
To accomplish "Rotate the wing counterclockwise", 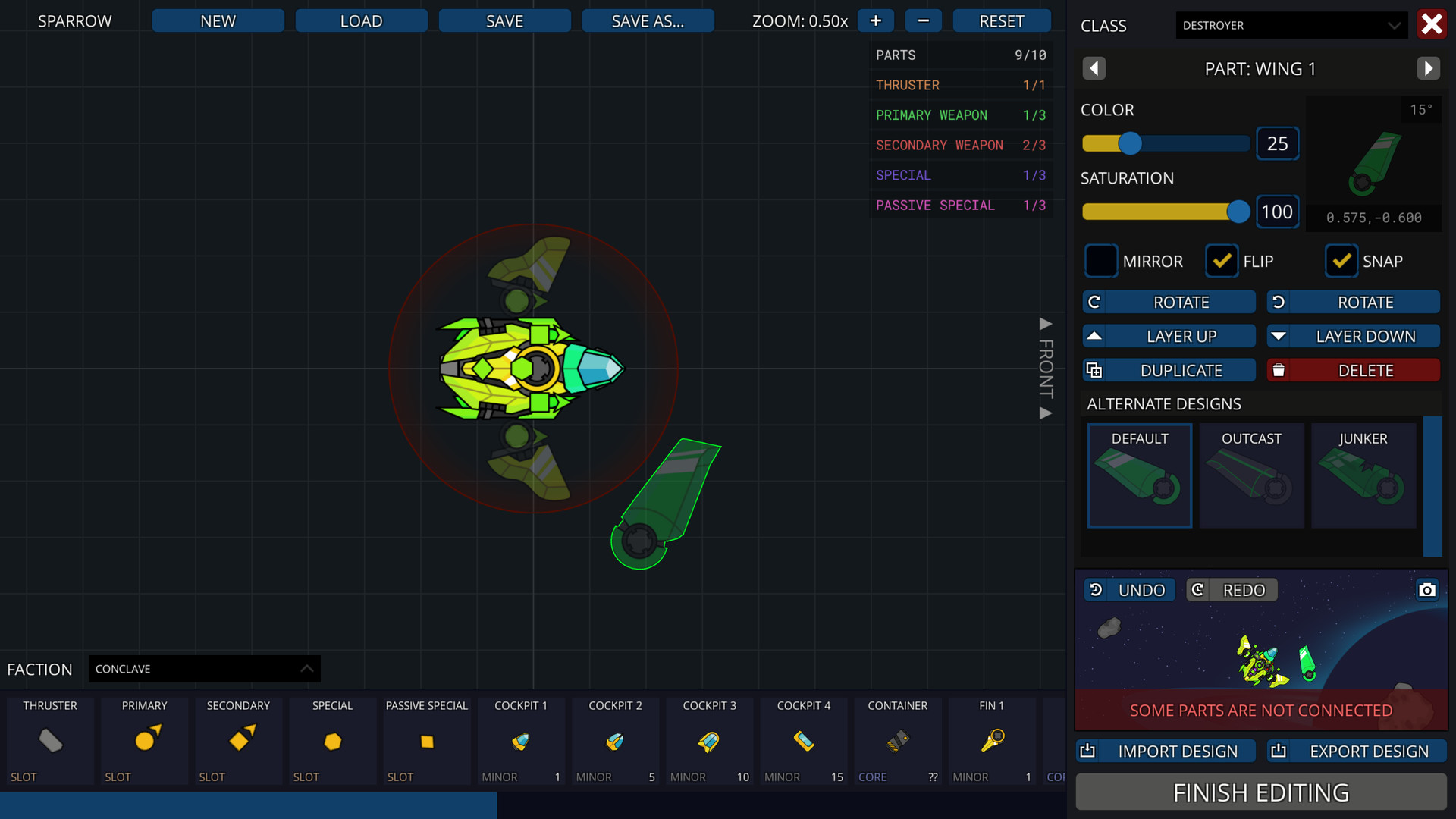I will 1354,302.
